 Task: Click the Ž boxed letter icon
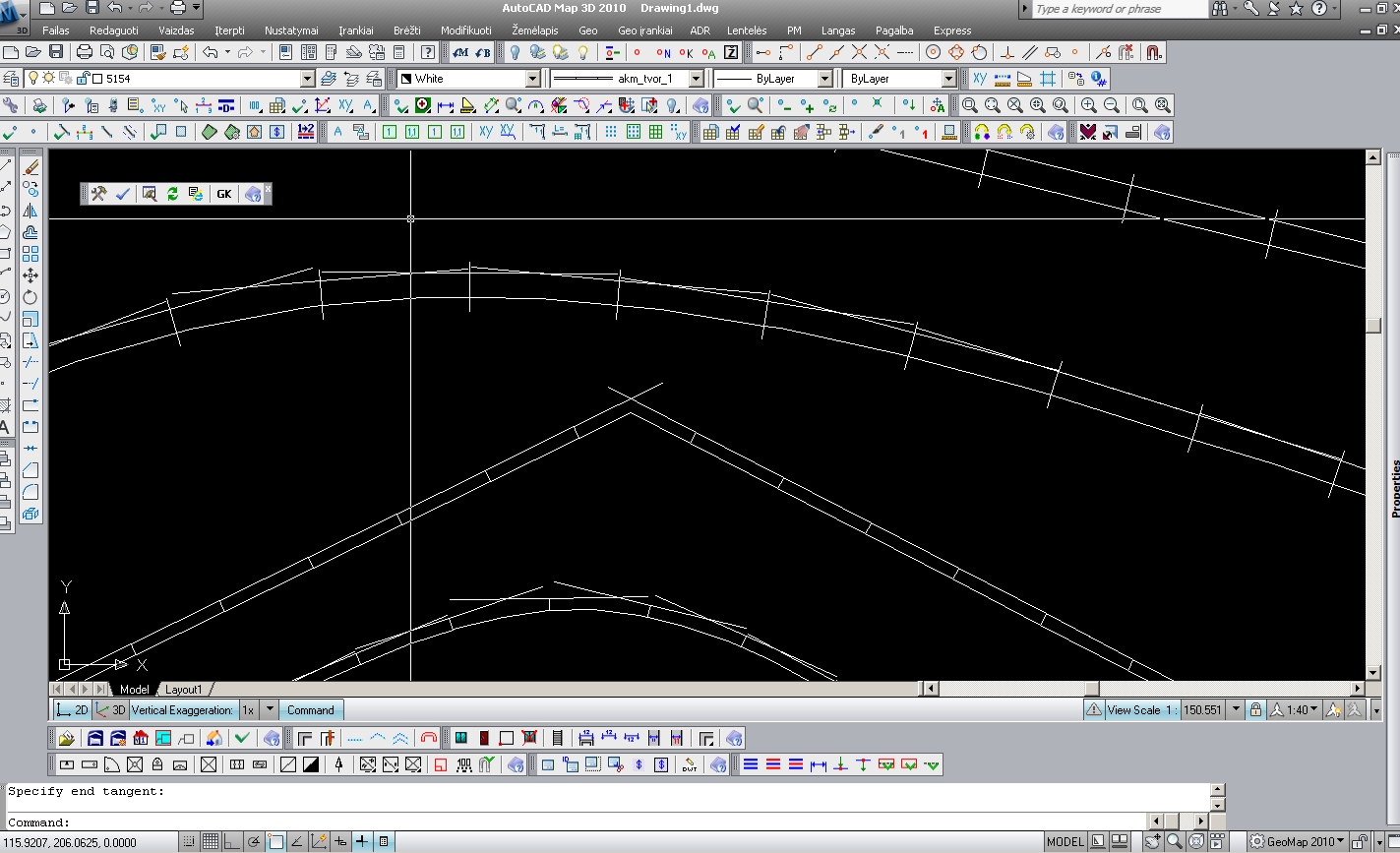[x=731, y=52]
